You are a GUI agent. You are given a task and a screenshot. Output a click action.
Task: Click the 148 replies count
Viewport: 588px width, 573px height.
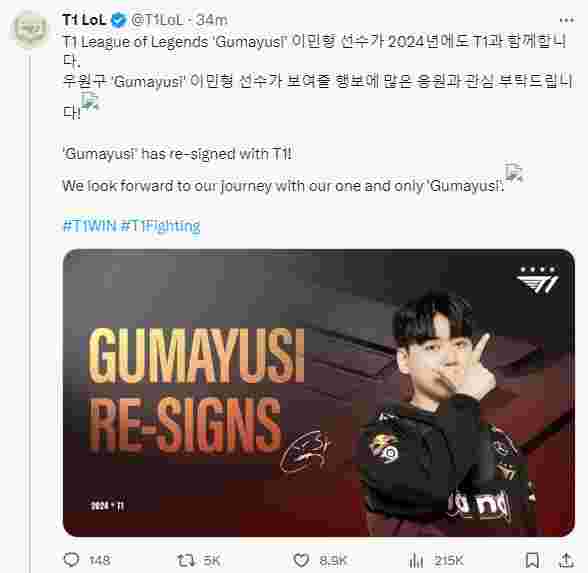[x=100, y=560]
